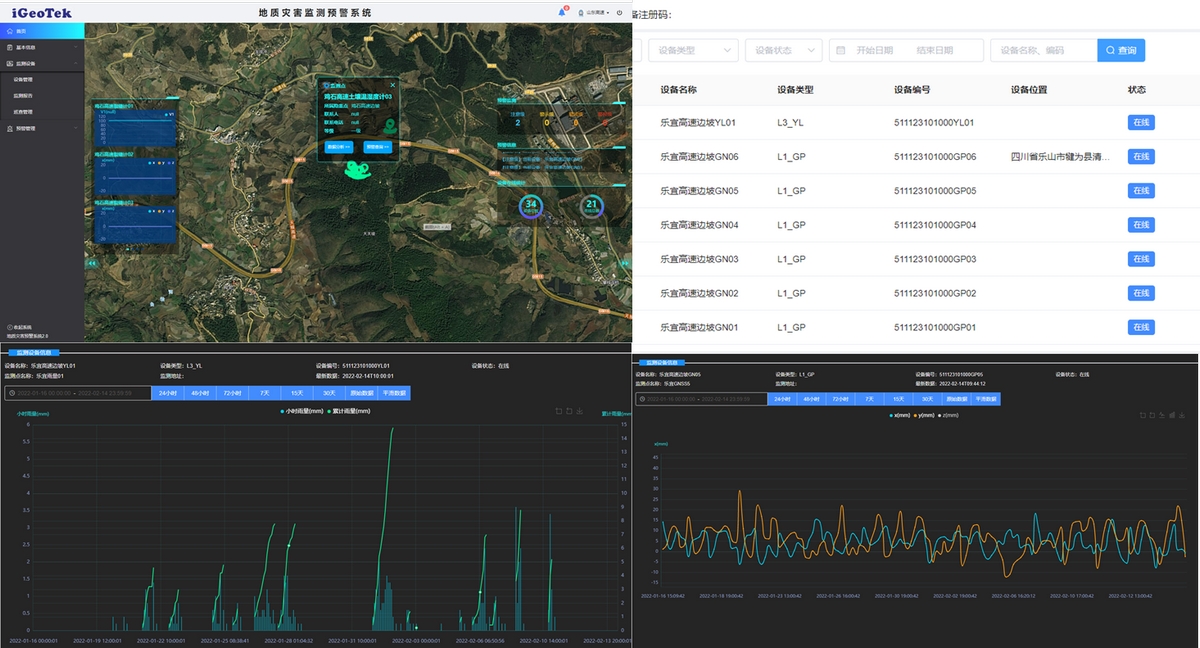
Task: Click 在线 status for 乐宜高速边坡GN05
Action: pos(1141,191)
